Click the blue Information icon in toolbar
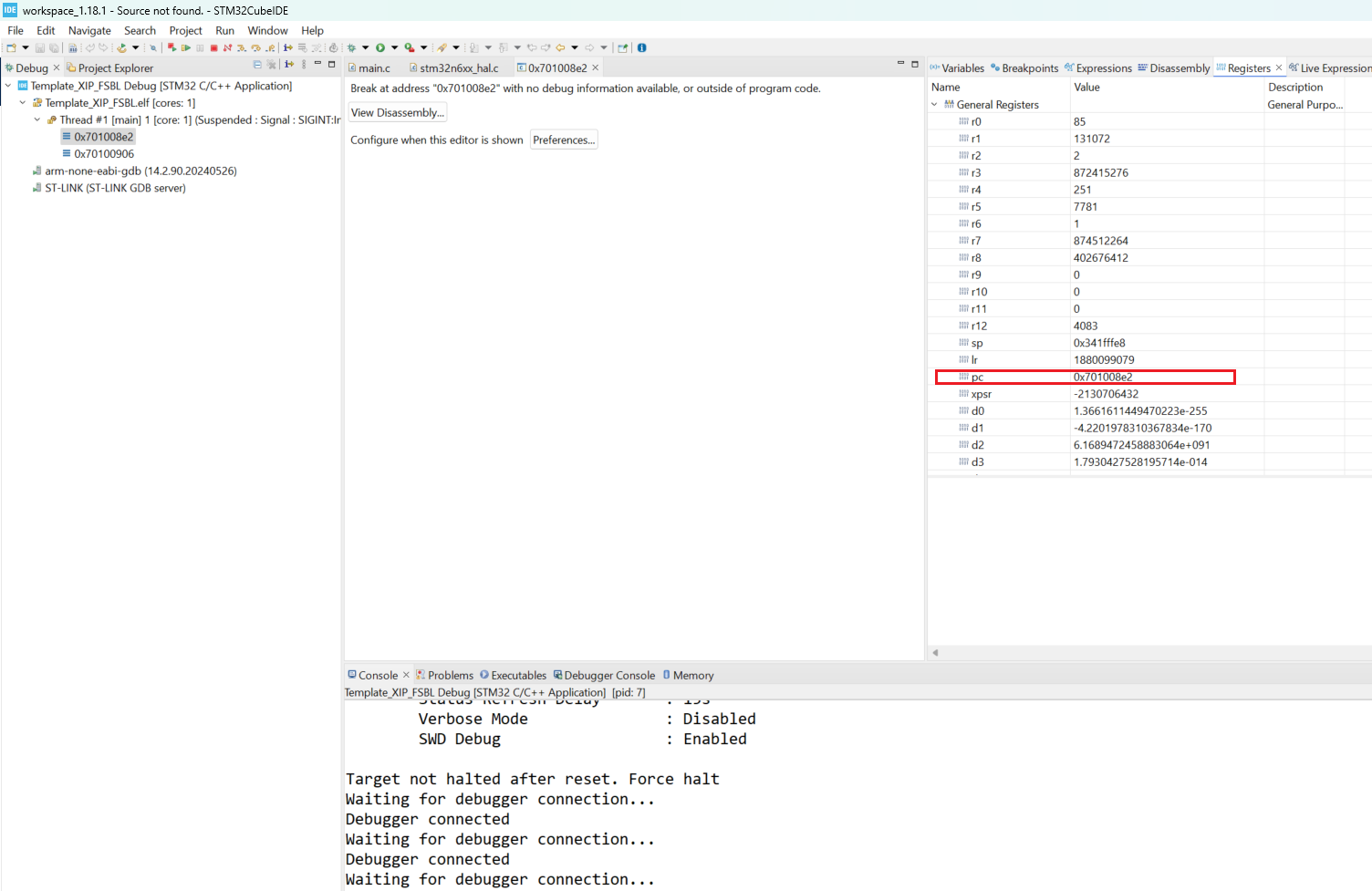 coord(641,47)
